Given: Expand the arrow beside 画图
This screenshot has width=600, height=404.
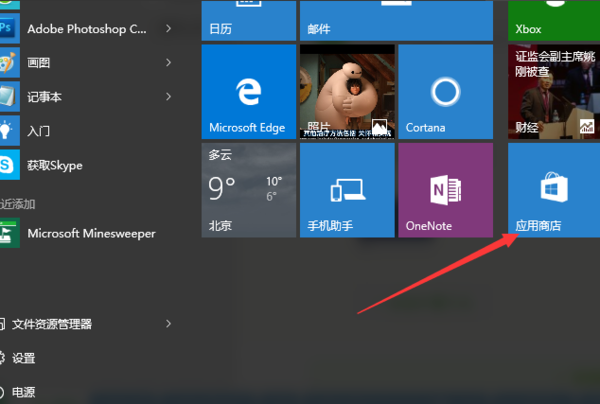Looking at the screenshot, I should coord(168,62).
